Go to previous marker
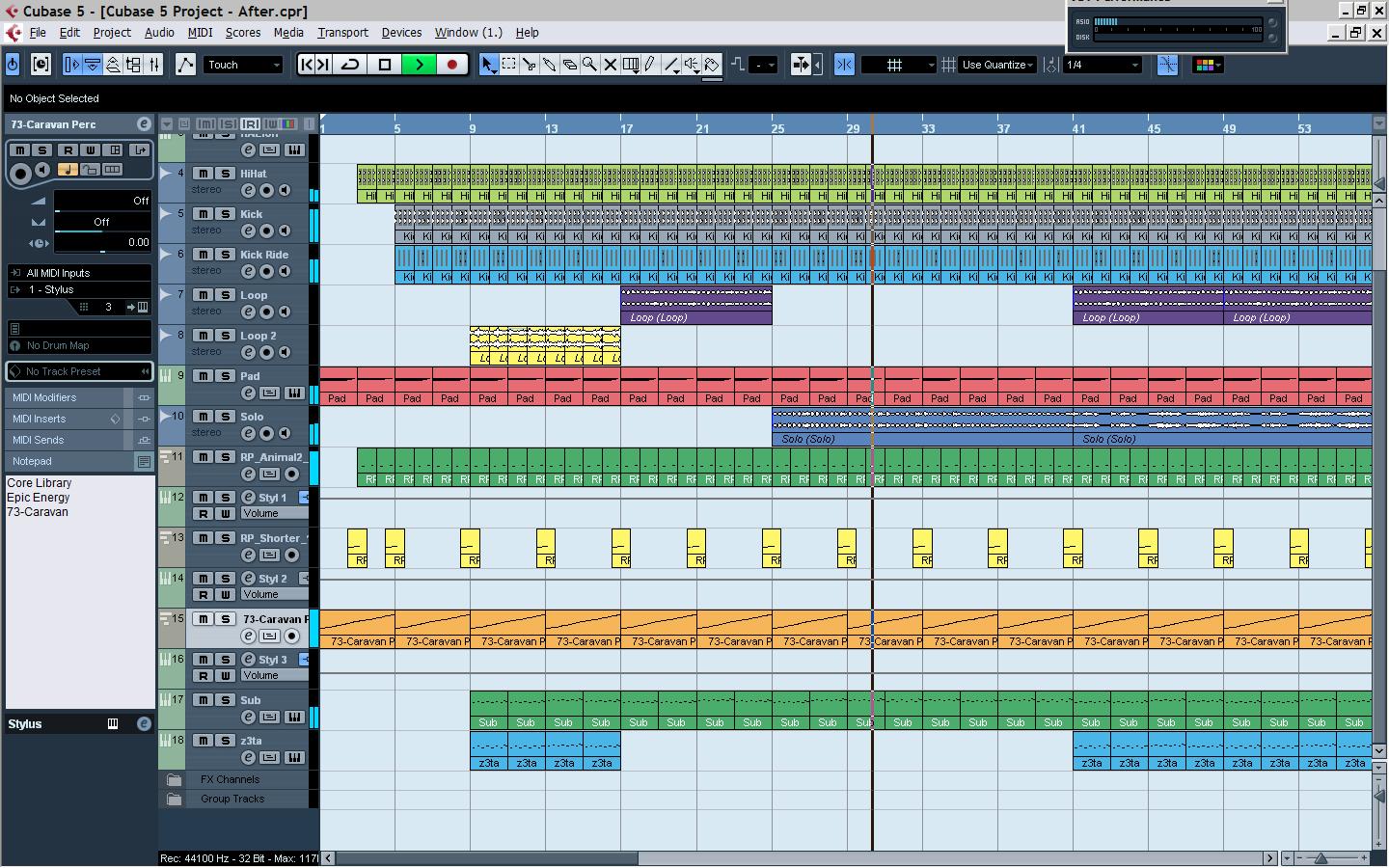 (307, 65)
